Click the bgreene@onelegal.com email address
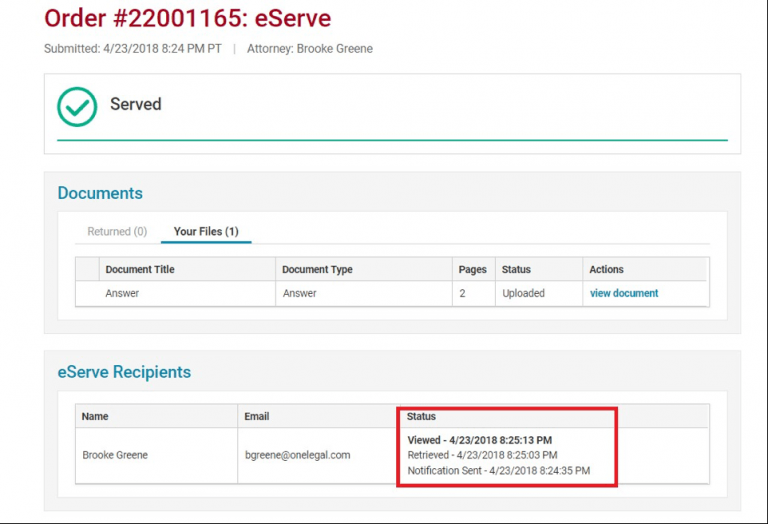This screenshot has height=524, width=768. [x=298, y=455]
